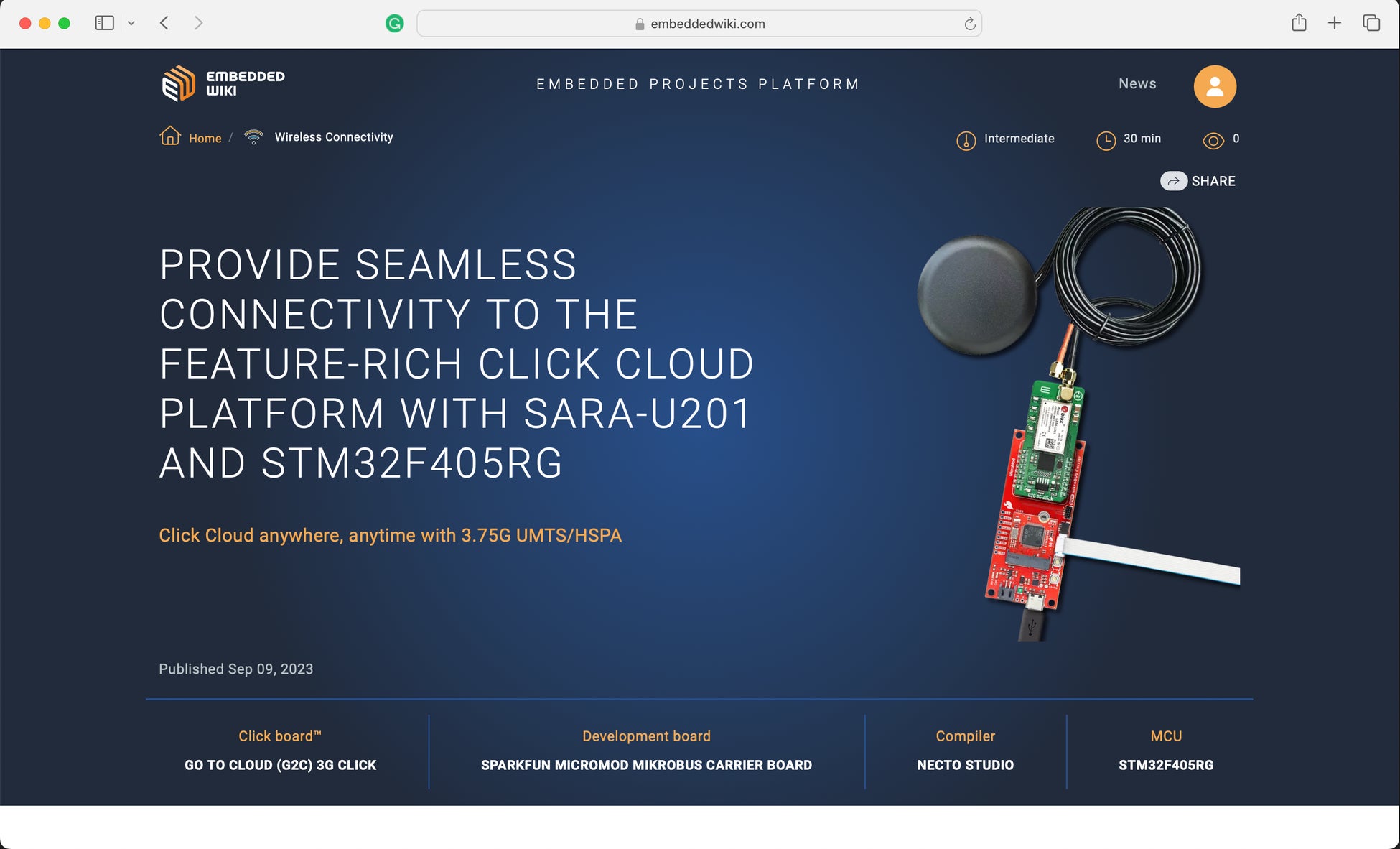
Task: Open Safari share icon in toolbar
Action: (1298, 23)
